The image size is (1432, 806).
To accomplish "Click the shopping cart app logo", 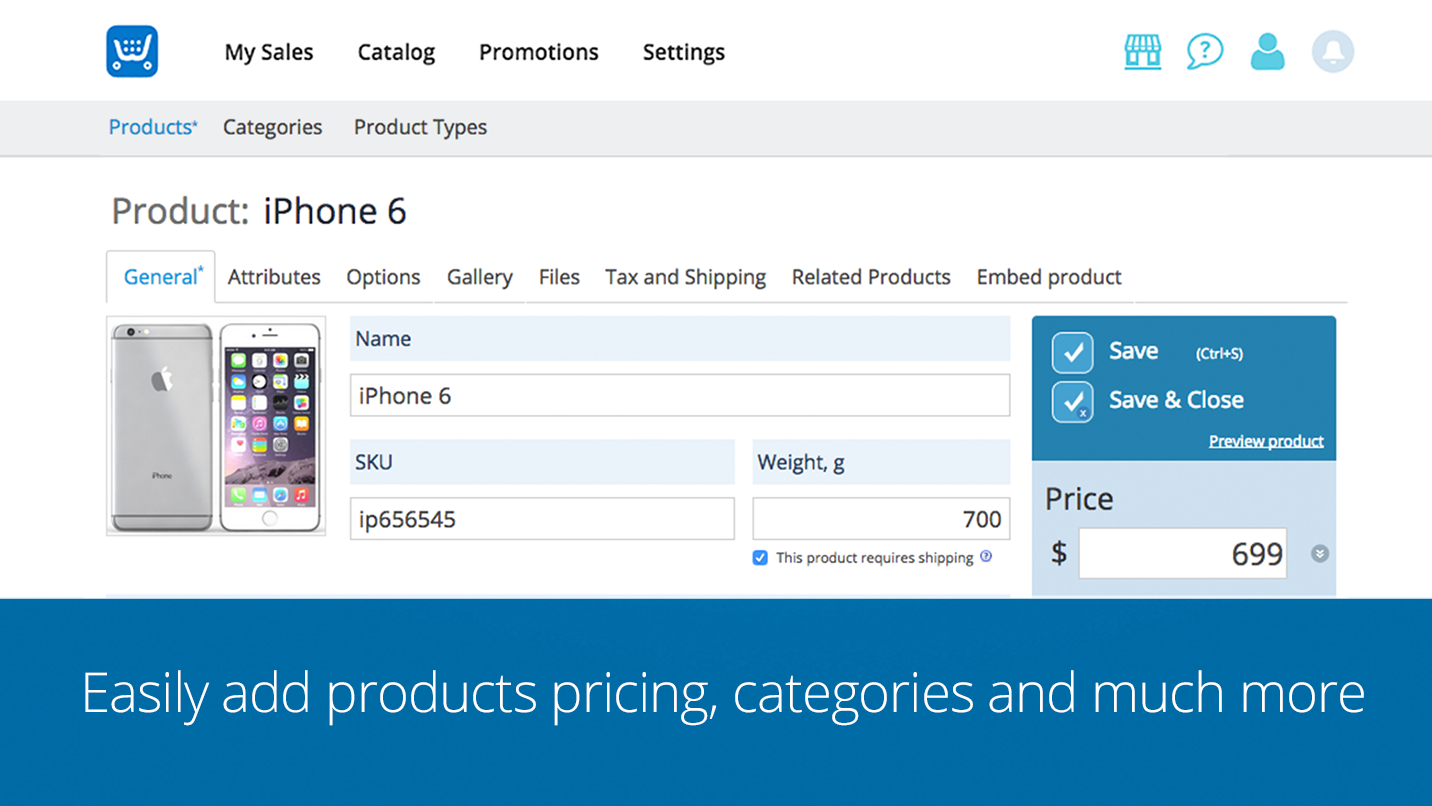I will 131,51.
